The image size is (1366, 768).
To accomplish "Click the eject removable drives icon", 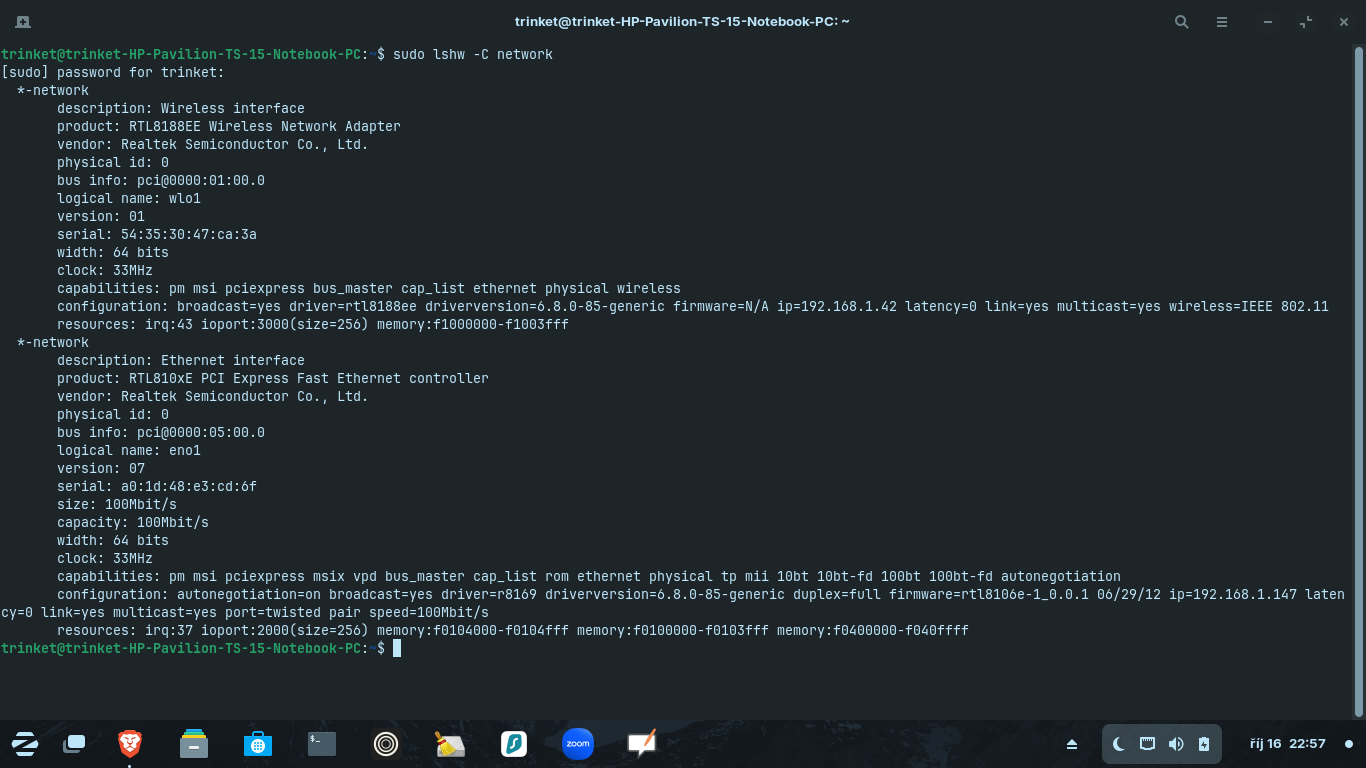I will [x=1072, y=744].
